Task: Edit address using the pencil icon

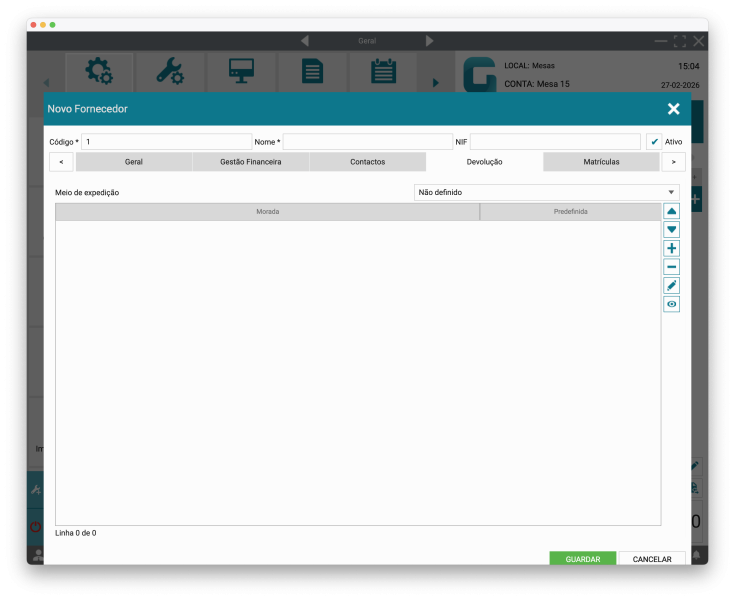Action: point(671,286)
